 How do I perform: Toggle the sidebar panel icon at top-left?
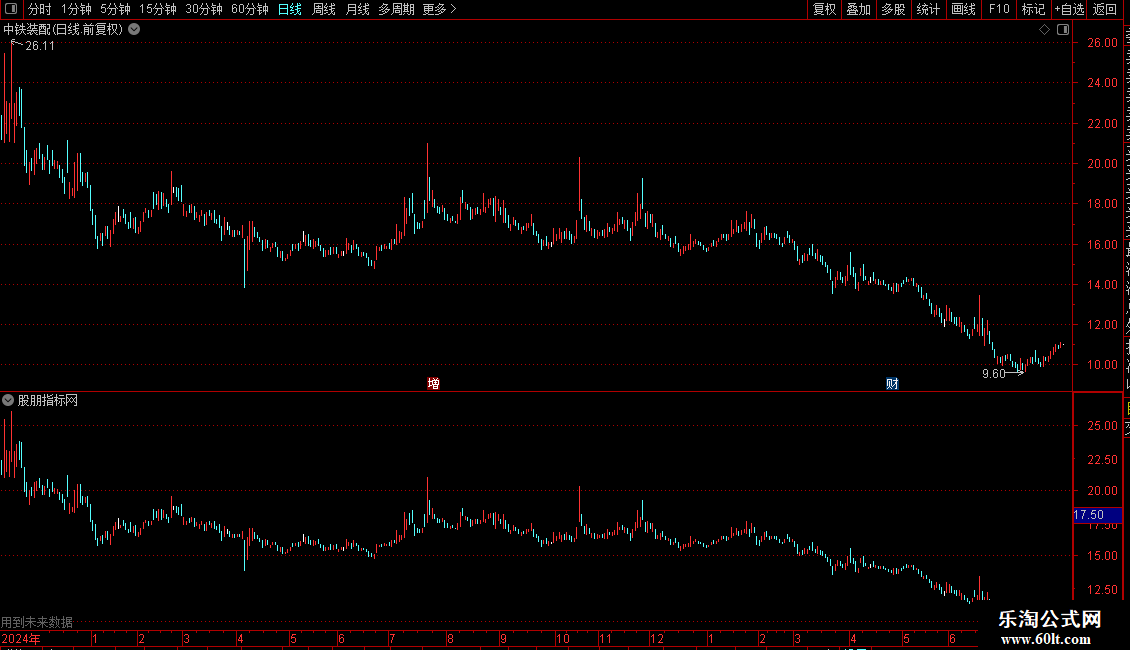11,9
